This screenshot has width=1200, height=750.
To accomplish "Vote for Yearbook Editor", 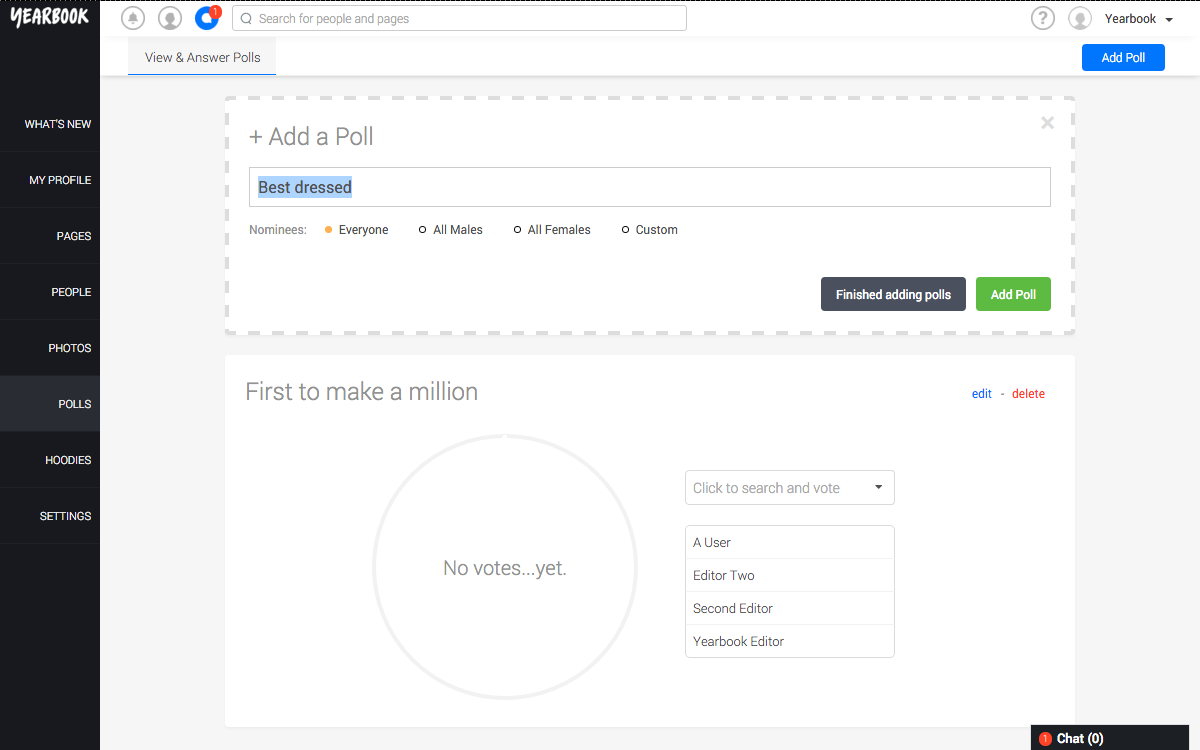I will [x=790, y=641].
